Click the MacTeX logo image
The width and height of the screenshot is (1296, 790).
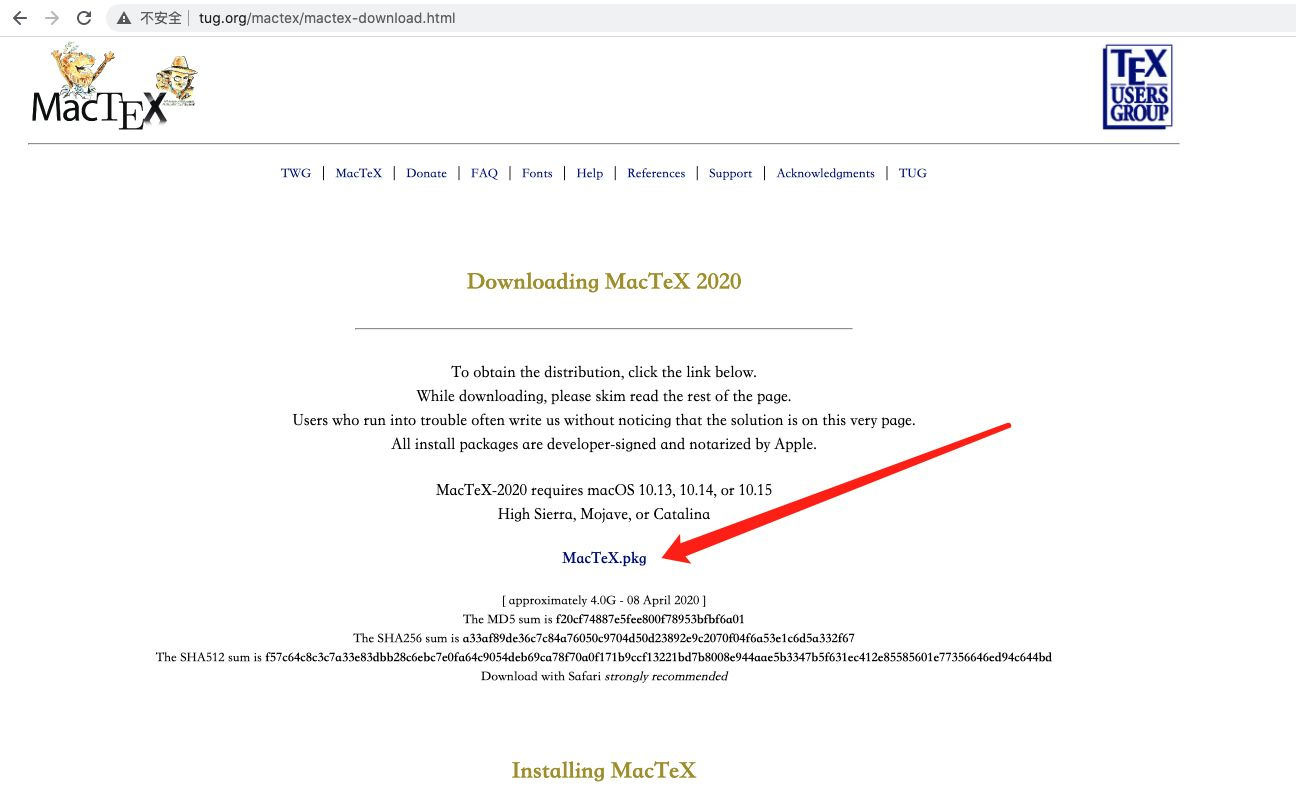114,86
